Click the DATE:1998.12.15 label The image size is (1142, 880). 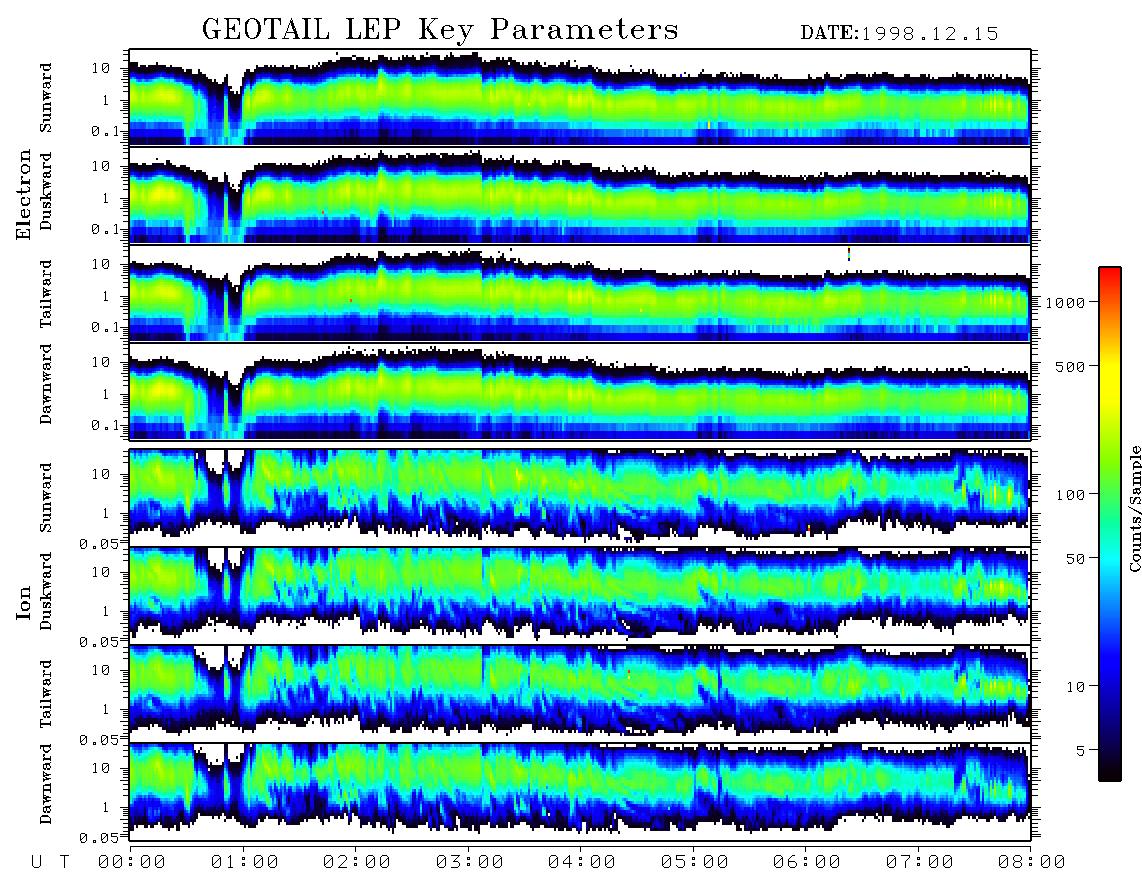pyautogui.click(x=899, y=33)
